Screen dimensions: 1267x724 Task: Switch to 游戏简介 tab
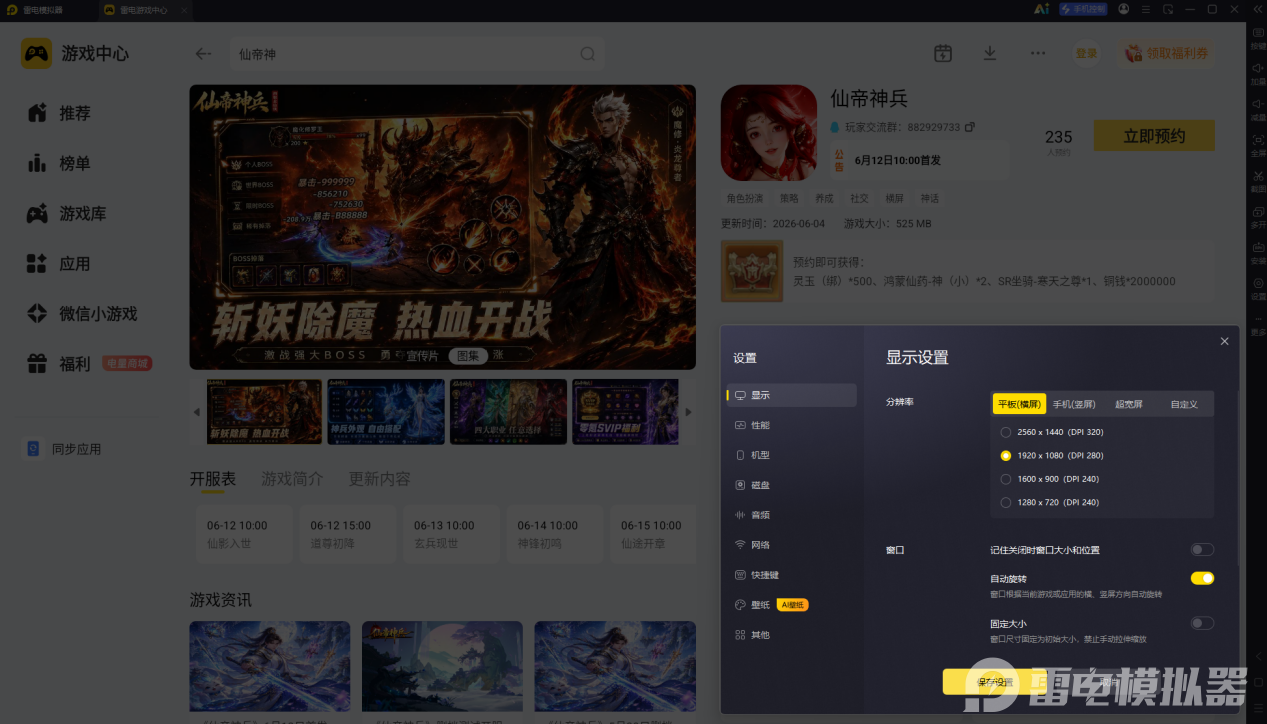tap(292, 479)
